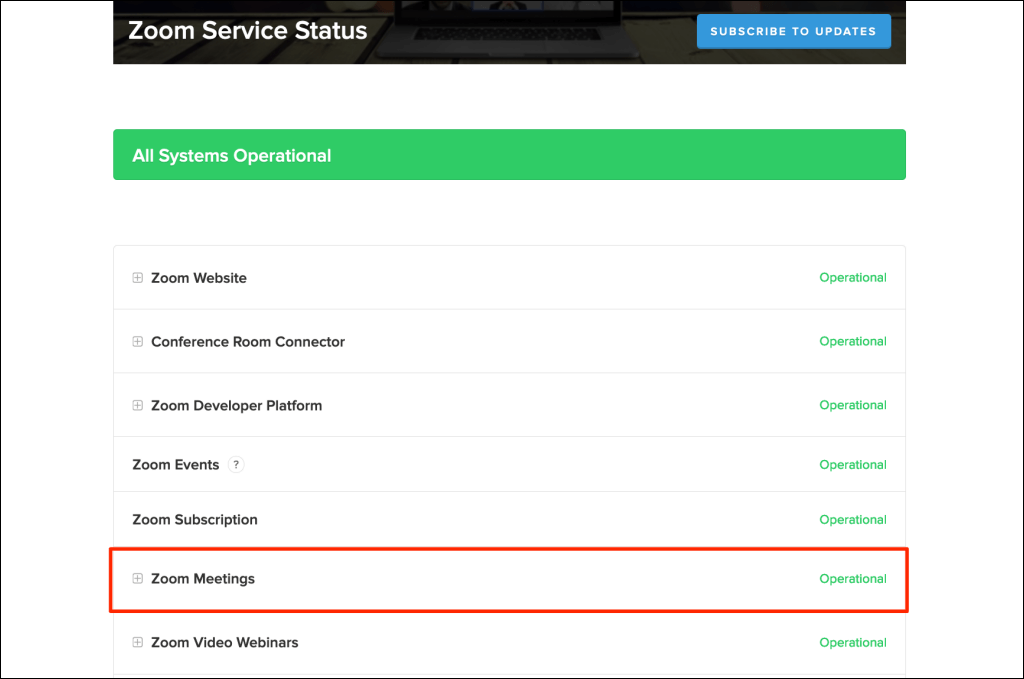The image size is (1024, 679).
Task: Expand the Zoom Developer Platform group
Action: 138,405
